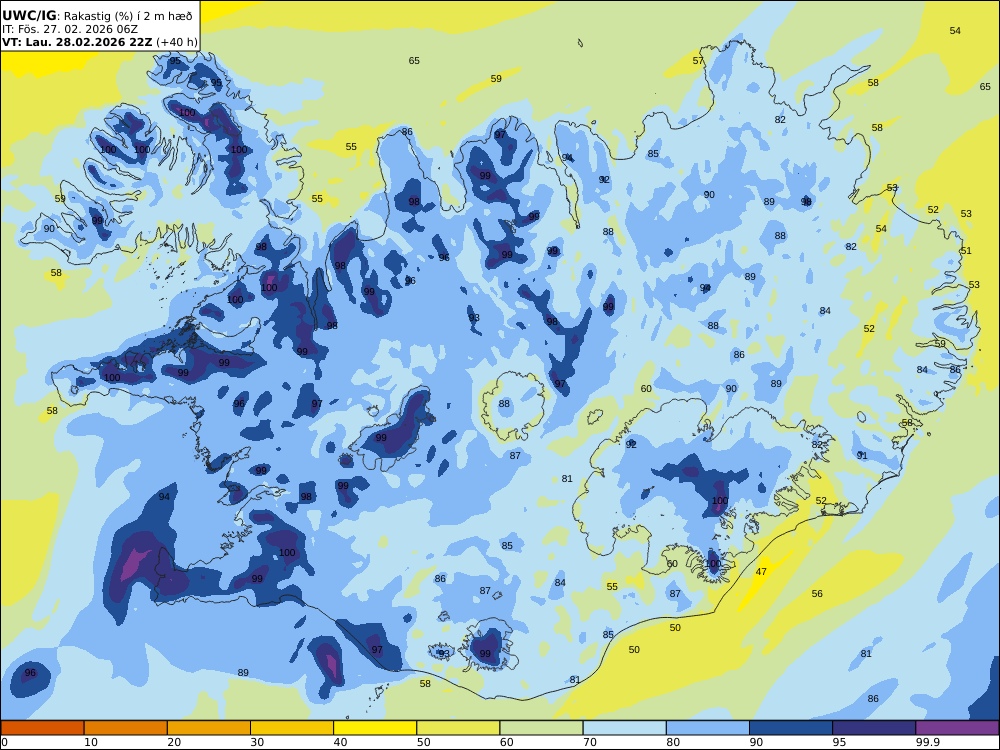Pick the amber 20–30 legend color band
This screenshot has height=750, width=1000.
point(209,728)
